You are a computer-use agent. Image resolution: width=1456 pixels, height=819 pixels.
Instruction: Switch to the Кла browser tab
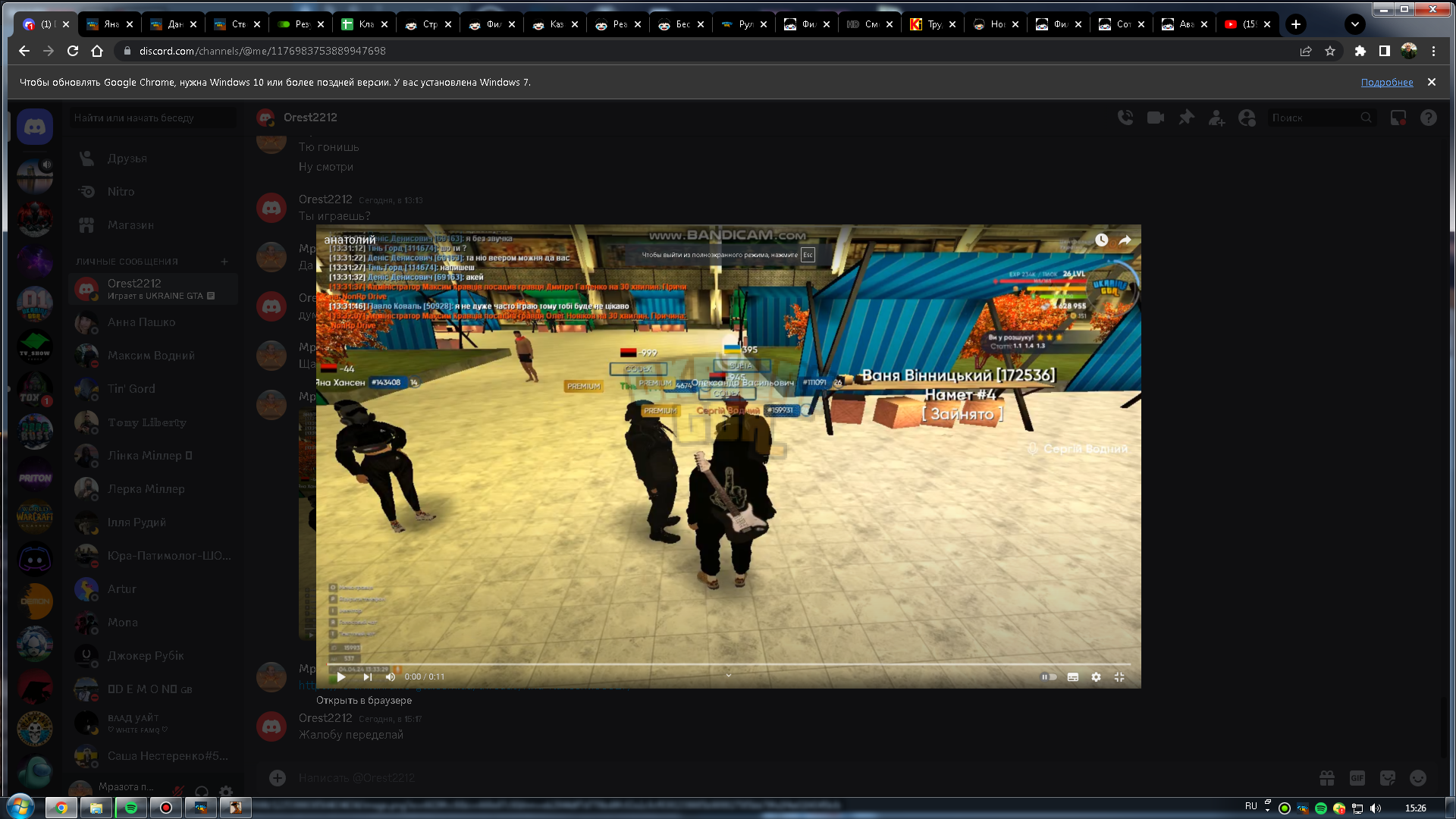tap(365, 24)
